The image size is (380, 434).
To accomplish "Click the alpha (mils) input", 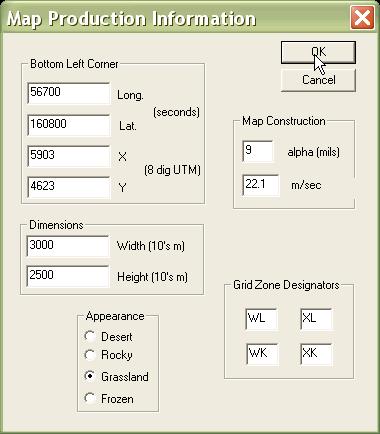I will point(258,151).
